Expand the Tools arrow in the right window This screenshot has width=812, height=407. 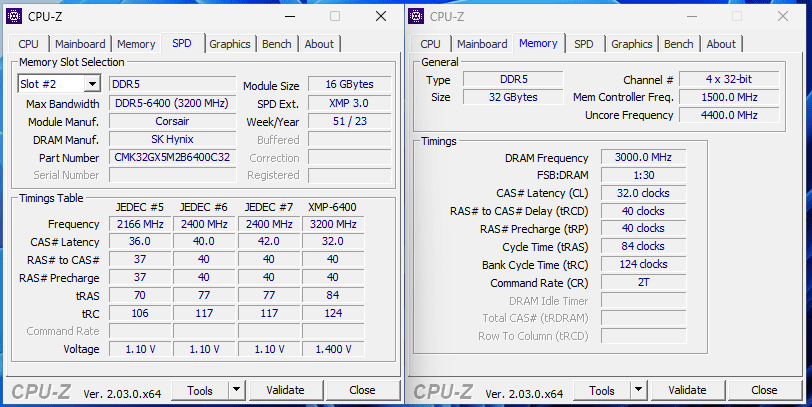click(x=638, y=390)
